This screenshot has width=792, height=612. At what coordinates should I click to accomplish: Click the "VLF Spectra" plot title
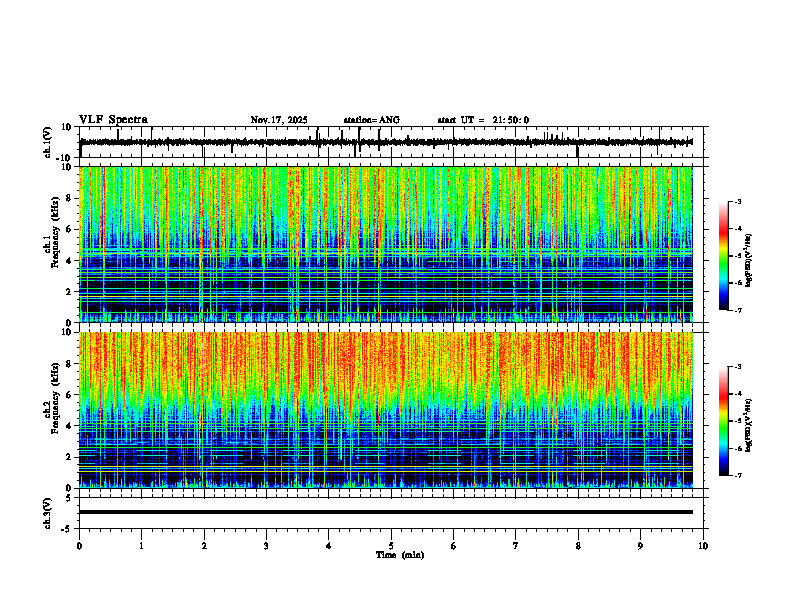pyautogui.click(x=113, y=120)
